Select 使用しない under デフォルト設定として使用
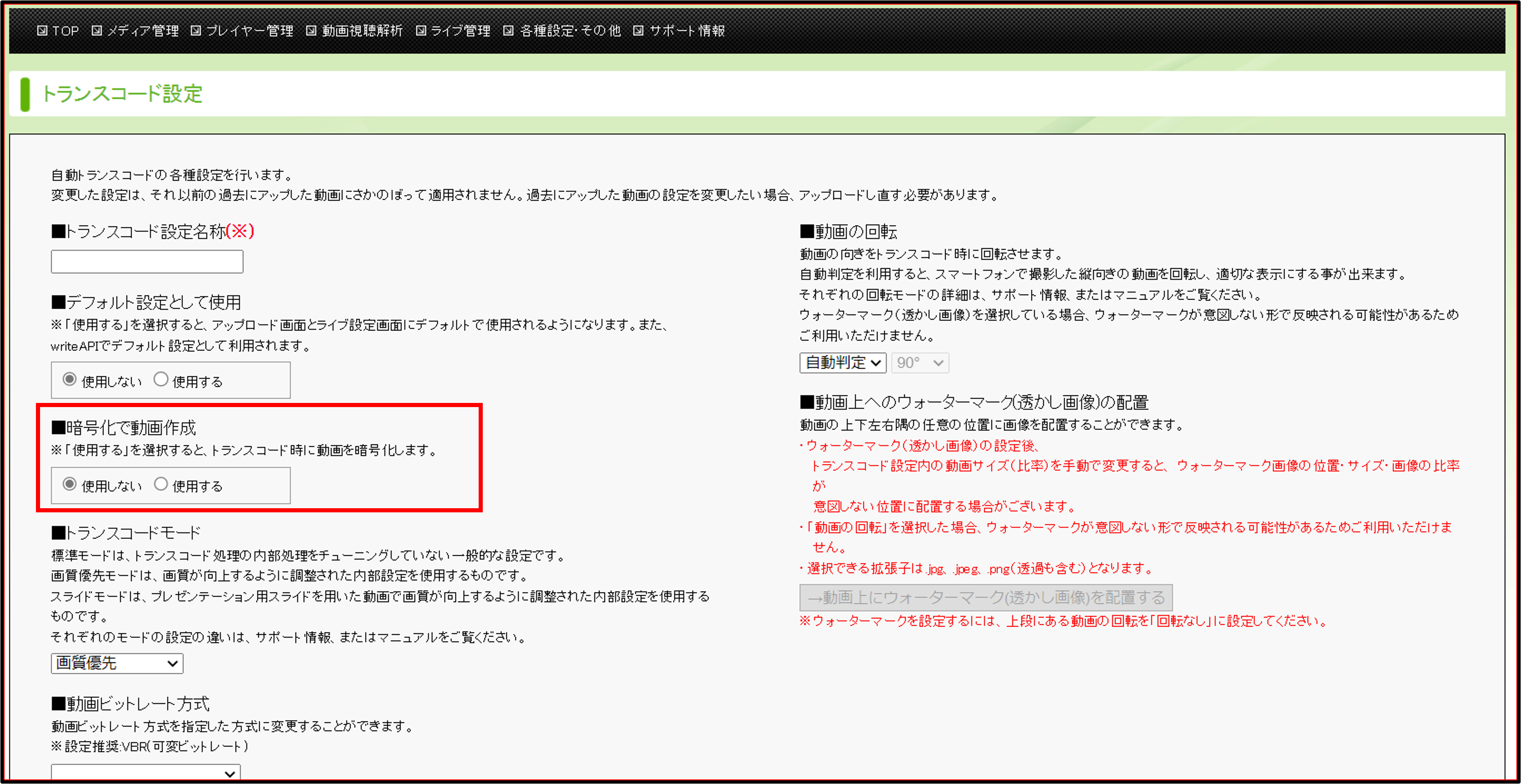The height and width of the screenshot is (784, 1521). click(70, 379)
